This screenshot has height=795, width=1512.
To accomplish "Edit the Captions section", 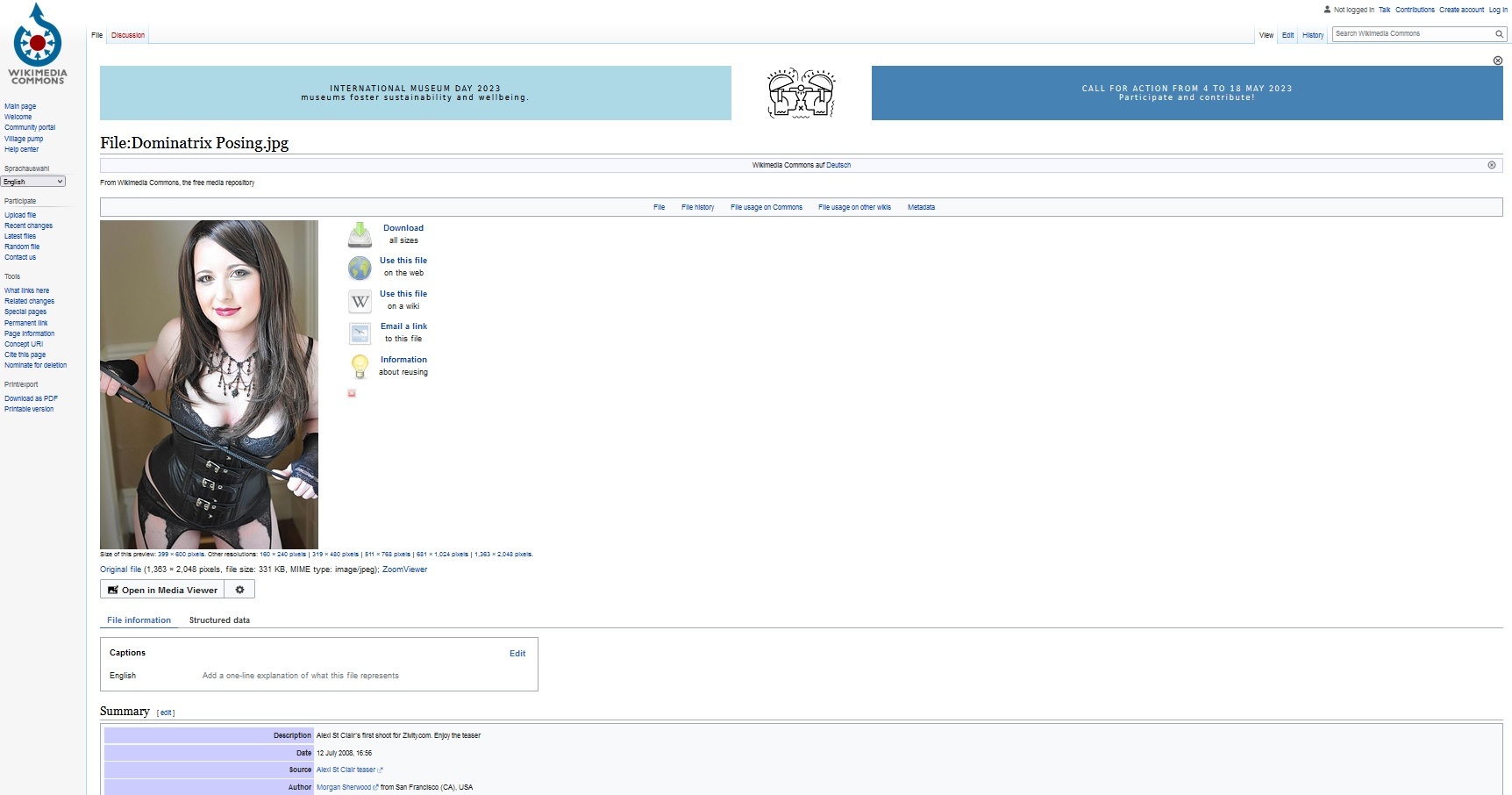I will click(517, 653).
